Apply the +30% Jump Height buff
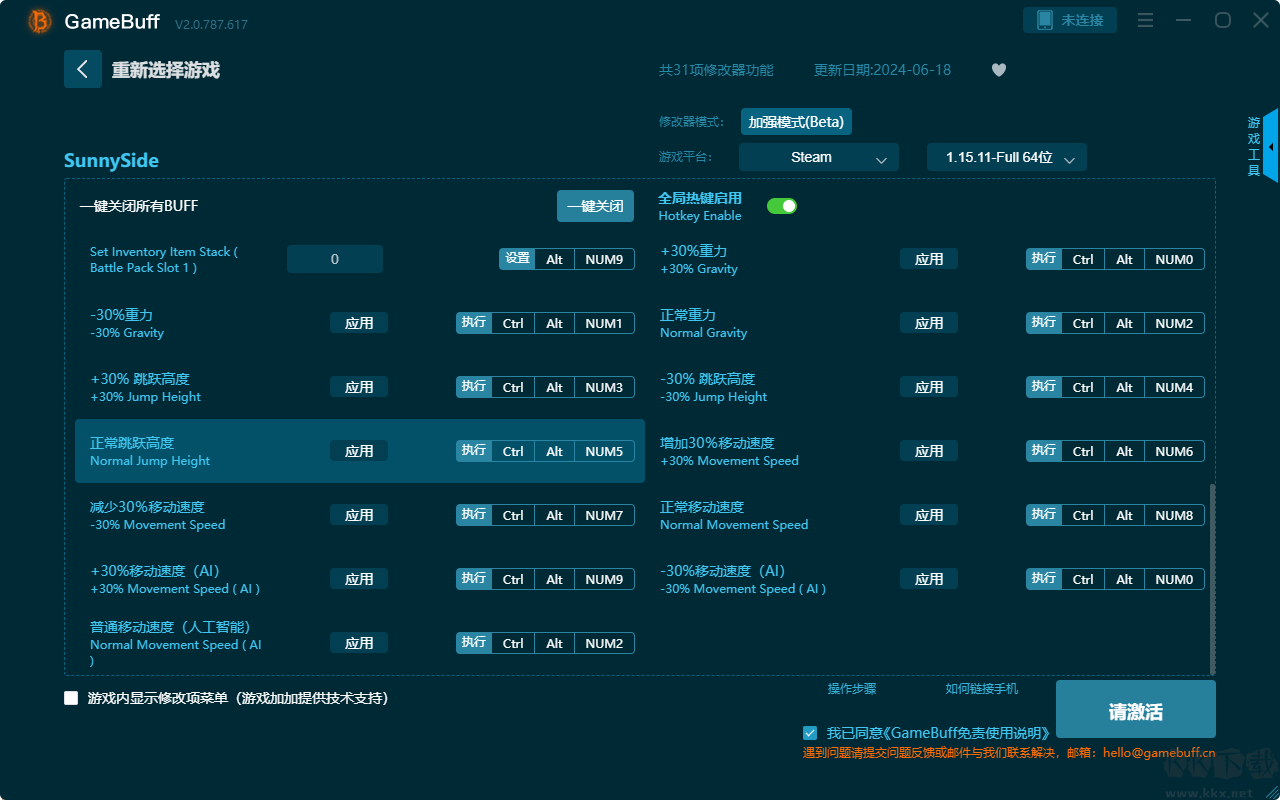Screen dimensions: 1280x800 [359, 387]
